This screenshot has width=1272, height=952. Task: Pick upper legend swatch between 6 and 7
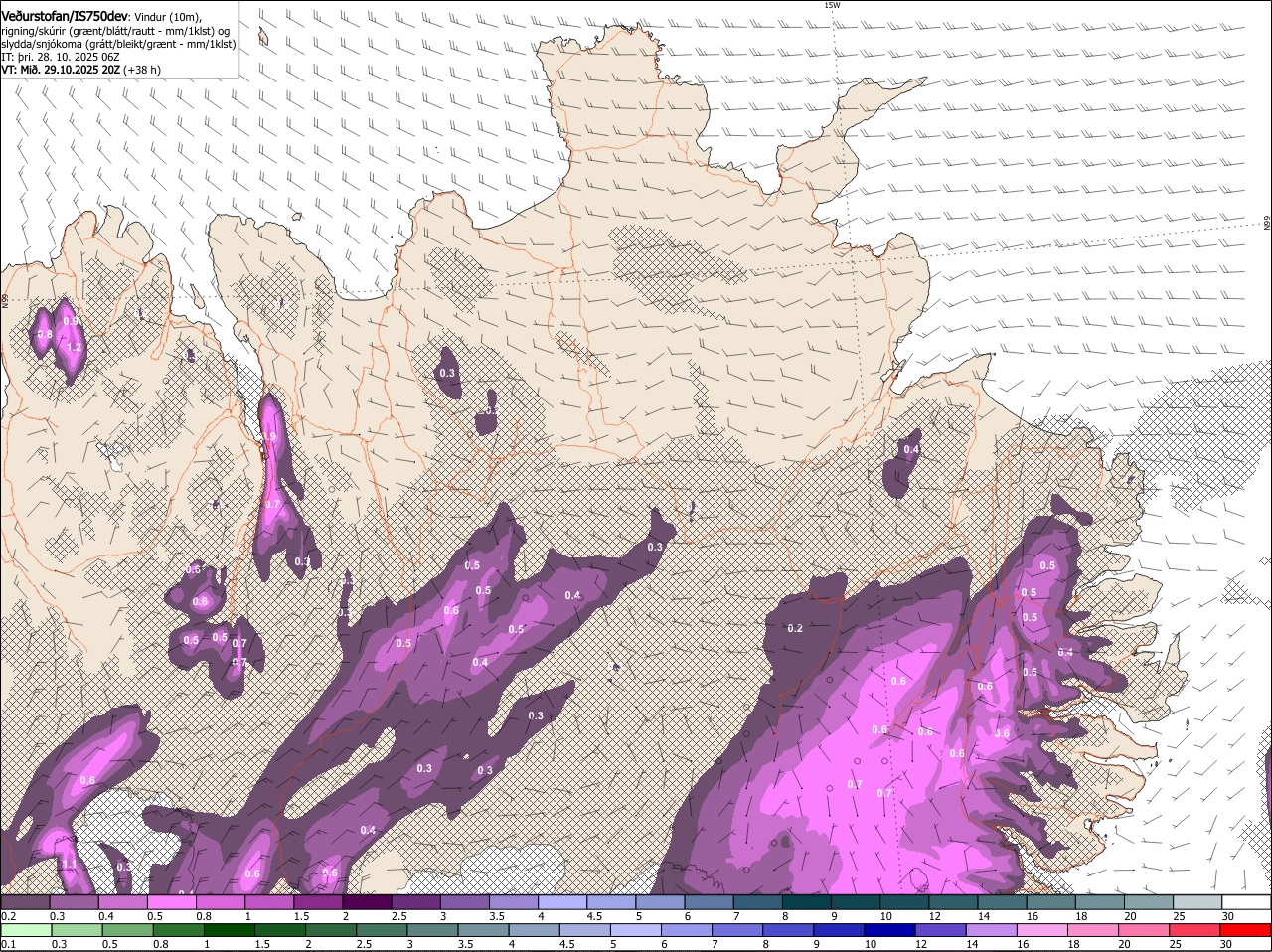710,901
